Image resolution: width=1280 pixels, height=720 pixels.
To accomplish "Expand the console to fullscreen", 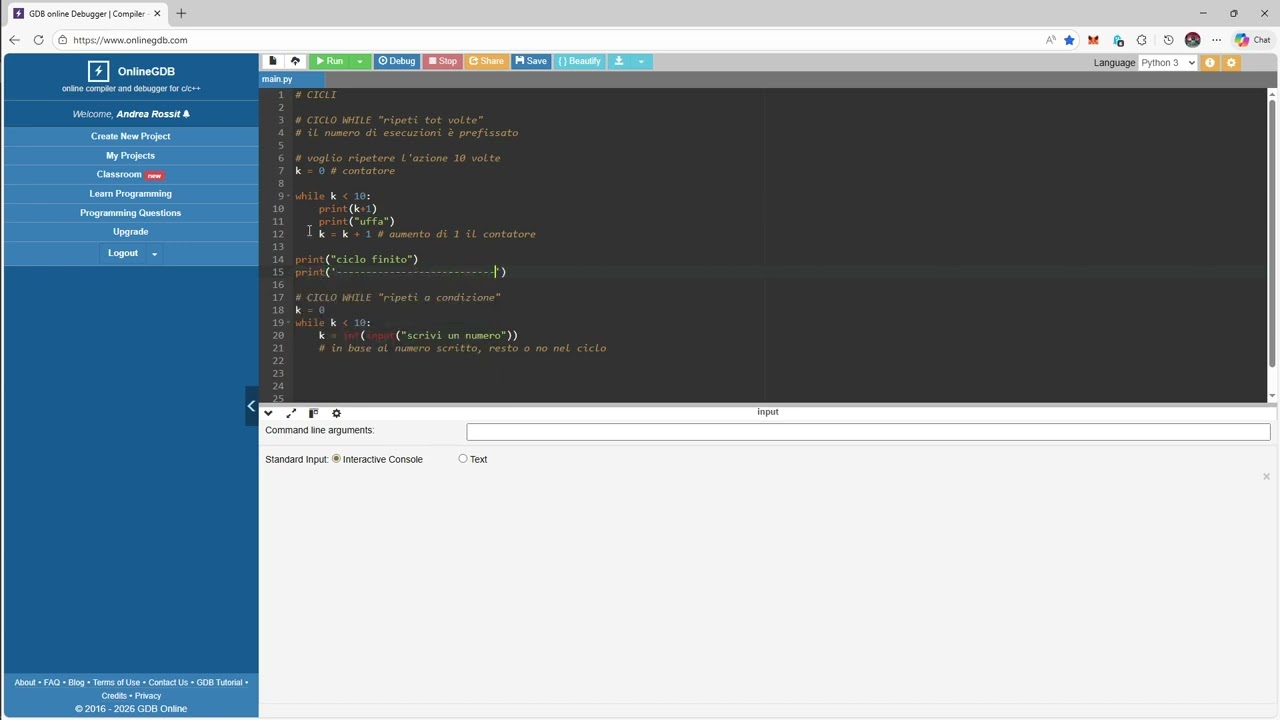I will point(291,413).
